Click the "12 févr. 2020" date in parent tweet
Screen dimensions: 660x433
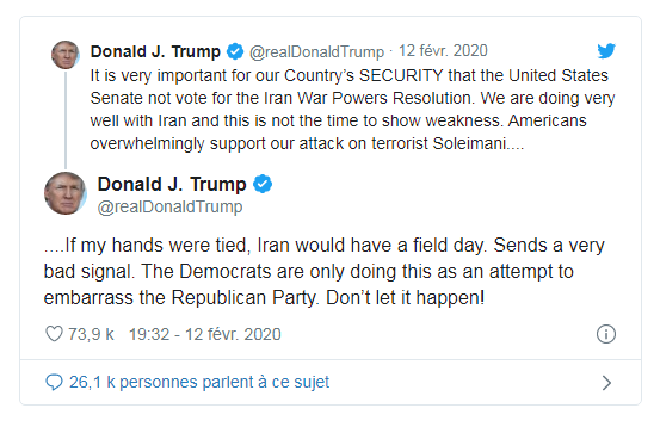pos(444,51)
